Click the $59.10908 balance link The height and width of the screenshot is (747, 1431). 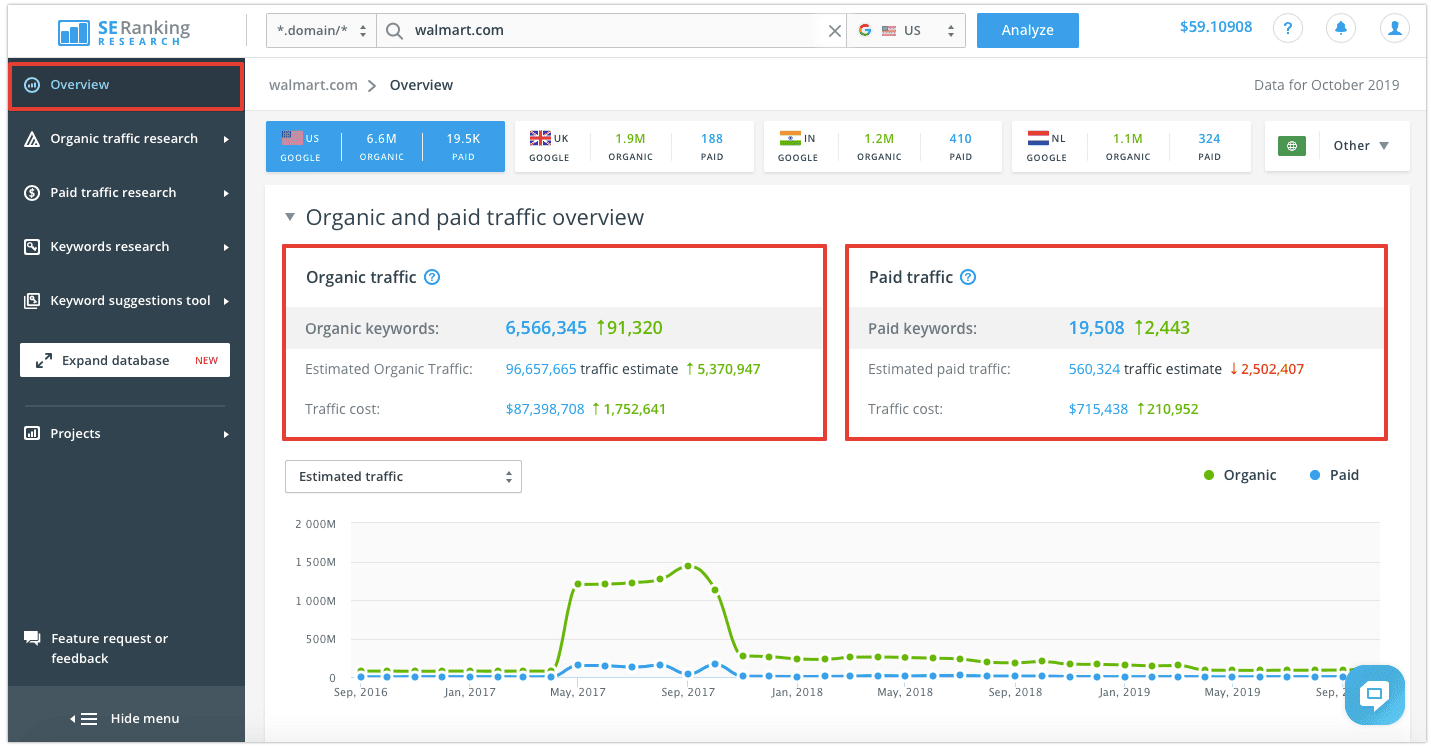coord(1216,27)
